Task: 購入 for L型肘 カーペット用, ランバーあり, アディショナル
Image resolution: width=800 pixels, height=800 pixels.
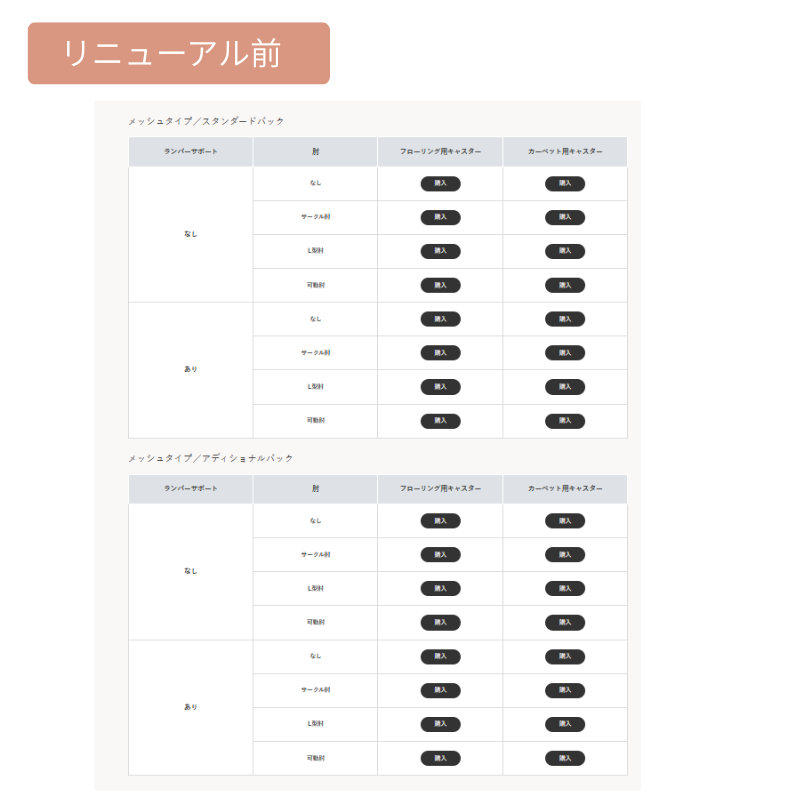Action: [x=565, y=723]
